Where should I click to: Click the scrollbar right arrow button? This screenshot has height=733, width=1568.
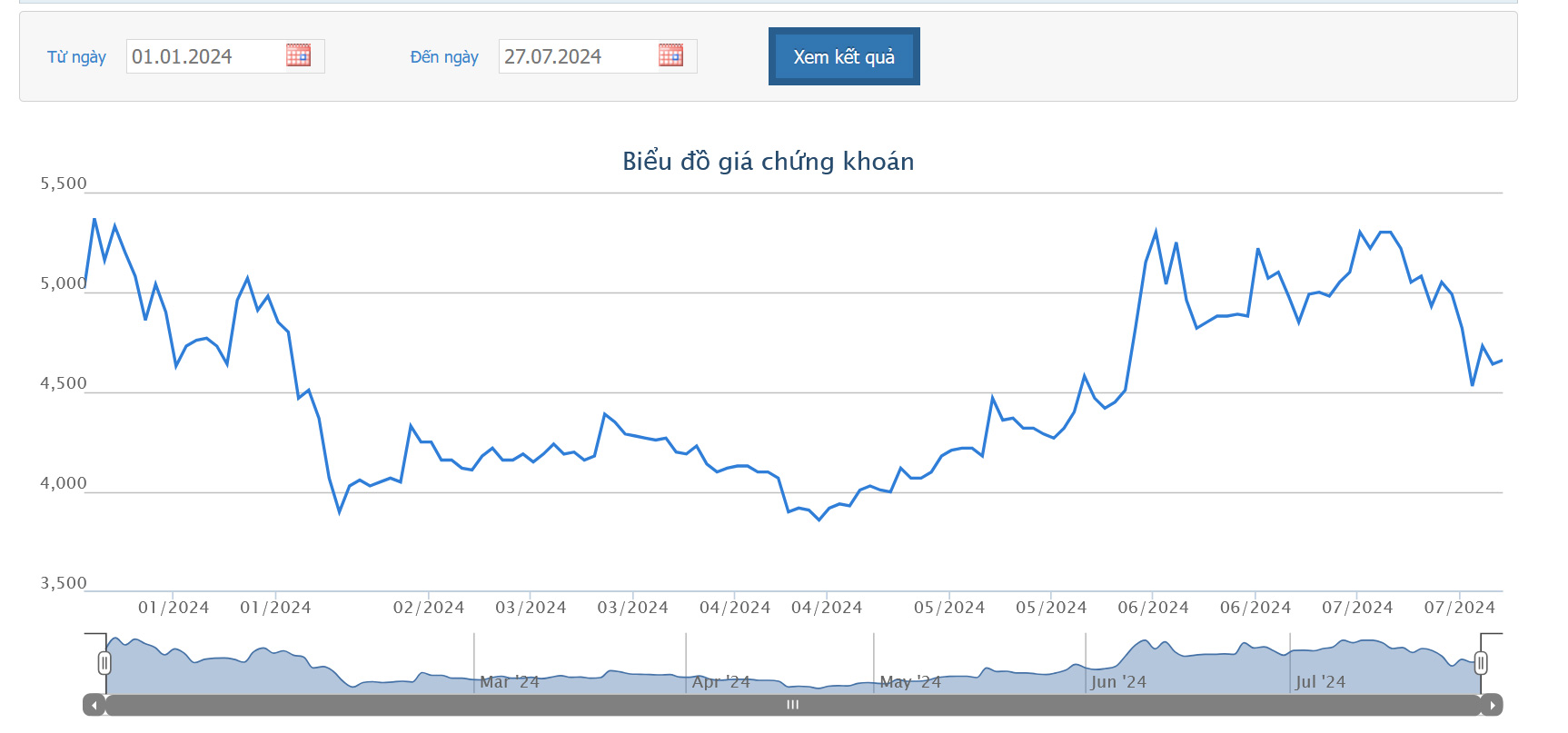coord(1492,705)
